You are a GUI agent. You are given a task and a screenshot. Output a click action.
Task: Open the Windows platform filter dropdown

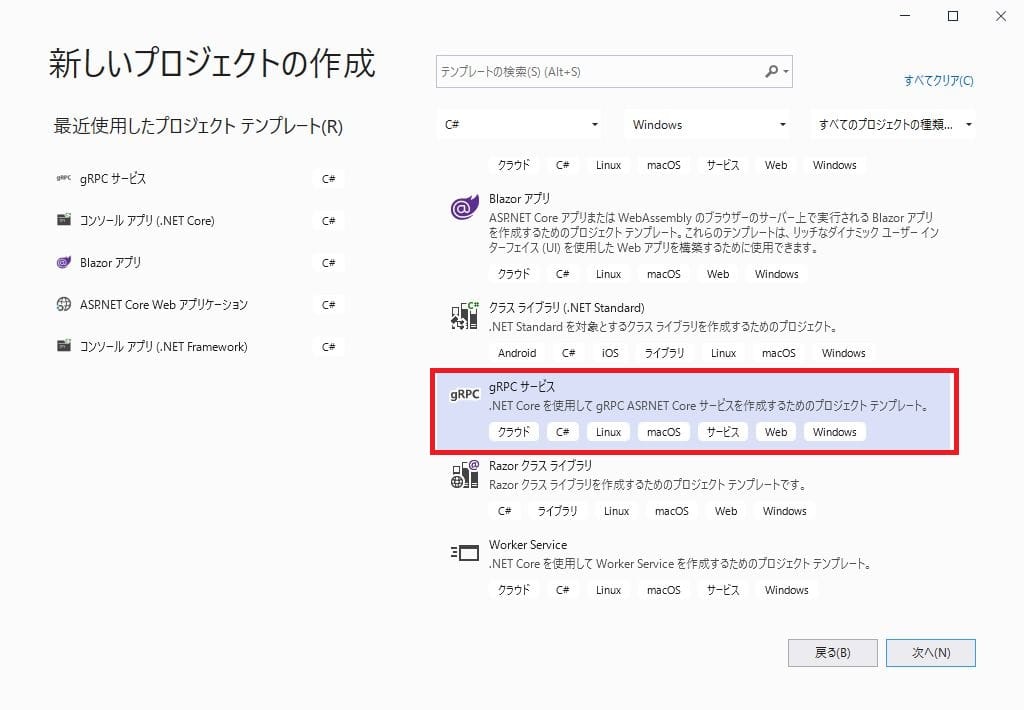pos(707,124)
